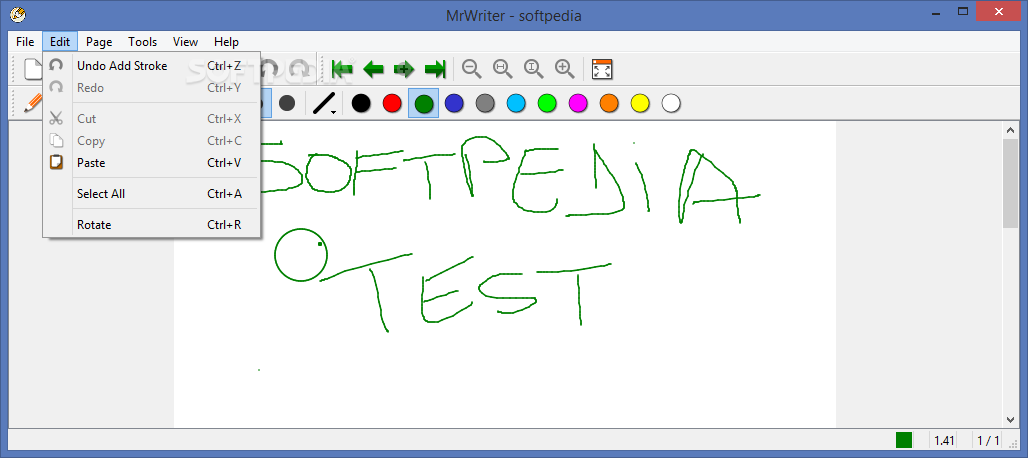
Task: Go to the first page arrow
Action: click(342, 69)
